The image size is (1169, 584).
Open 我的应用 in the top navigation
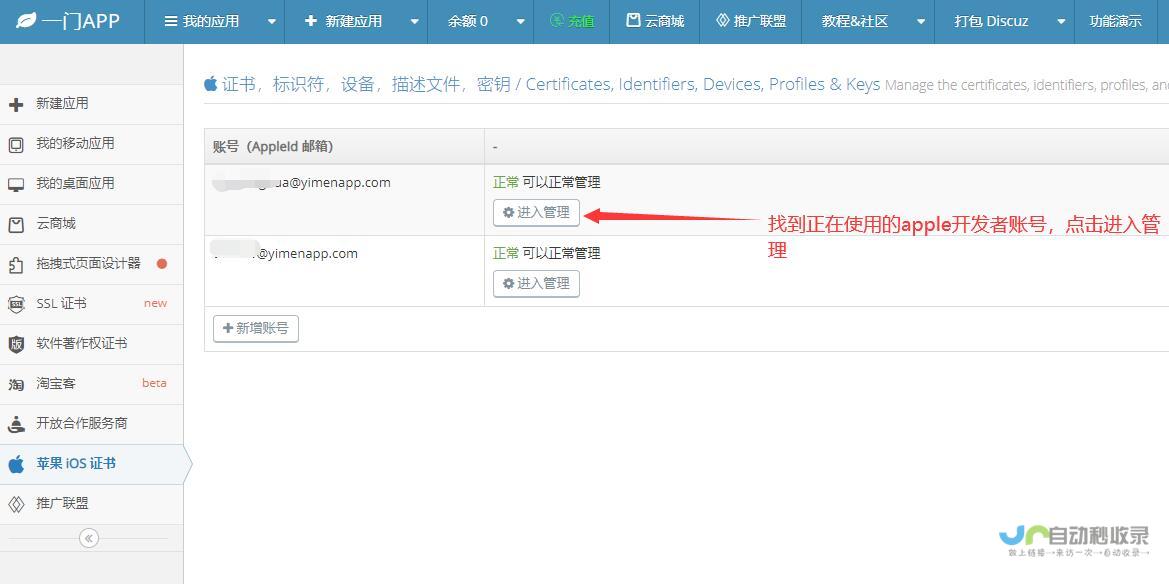point(211,22)
